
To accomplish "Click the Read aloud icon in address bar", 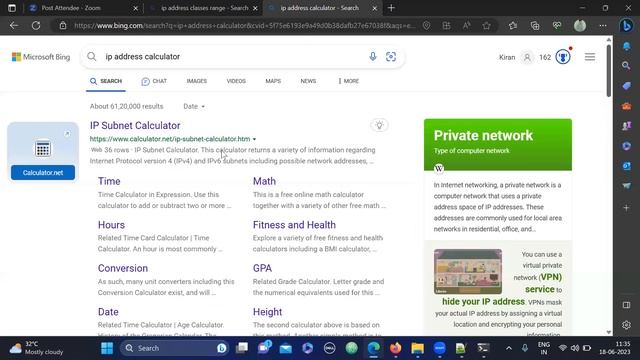I will point(466,25).
